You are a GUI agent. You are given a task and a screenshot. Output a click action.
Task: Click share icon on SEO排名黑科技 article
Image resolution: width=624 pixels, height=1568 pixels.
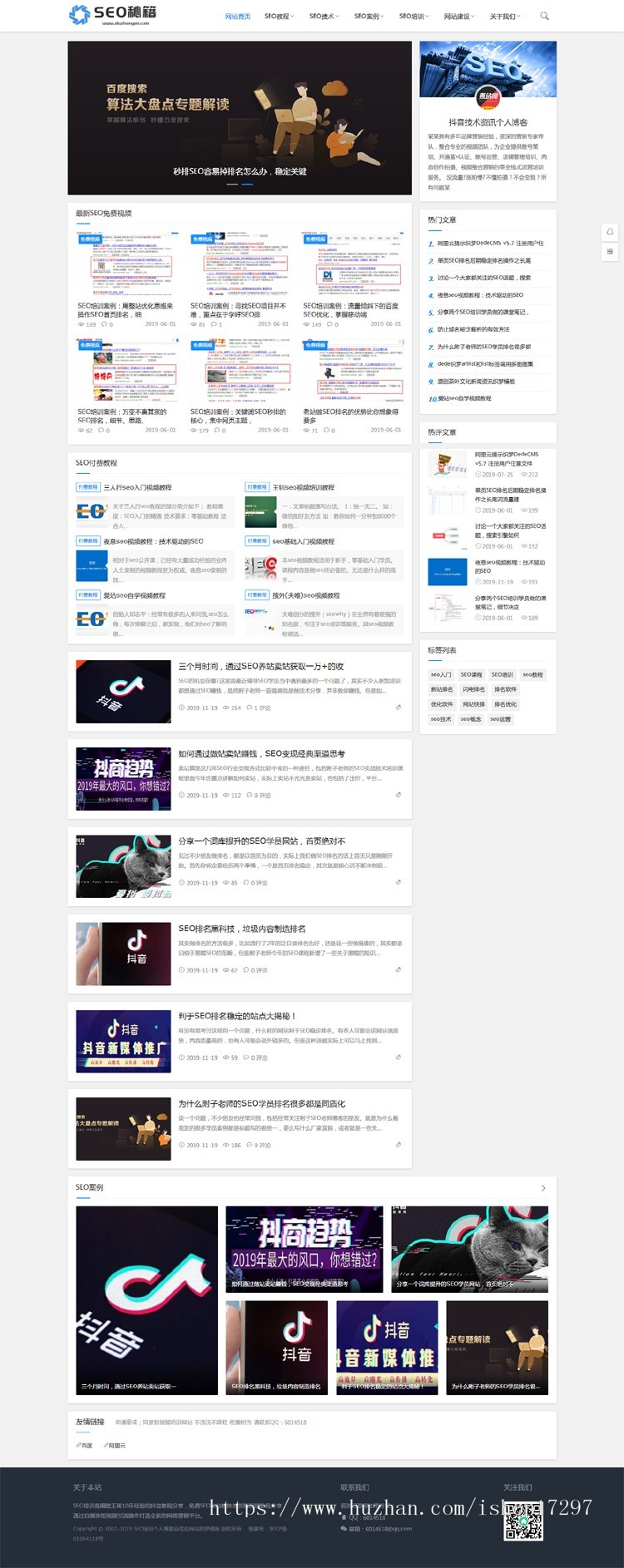pos(399,969)
